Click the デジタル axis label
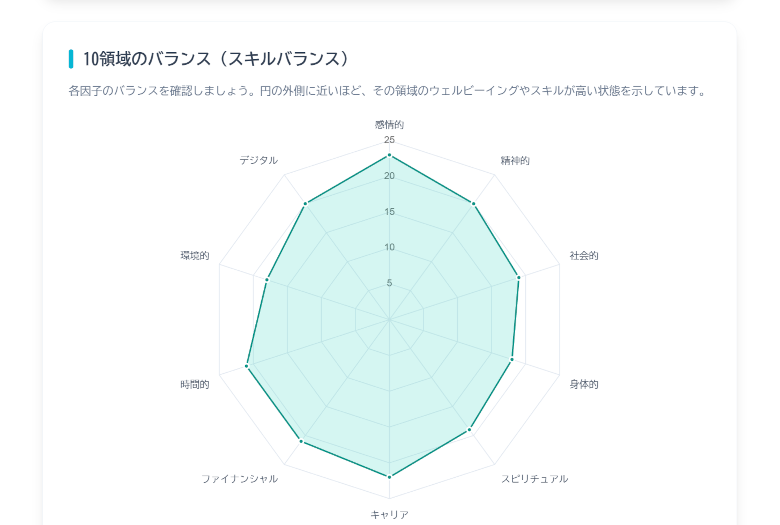The width and height of the screenshot is (780, 525). (258, 160)
